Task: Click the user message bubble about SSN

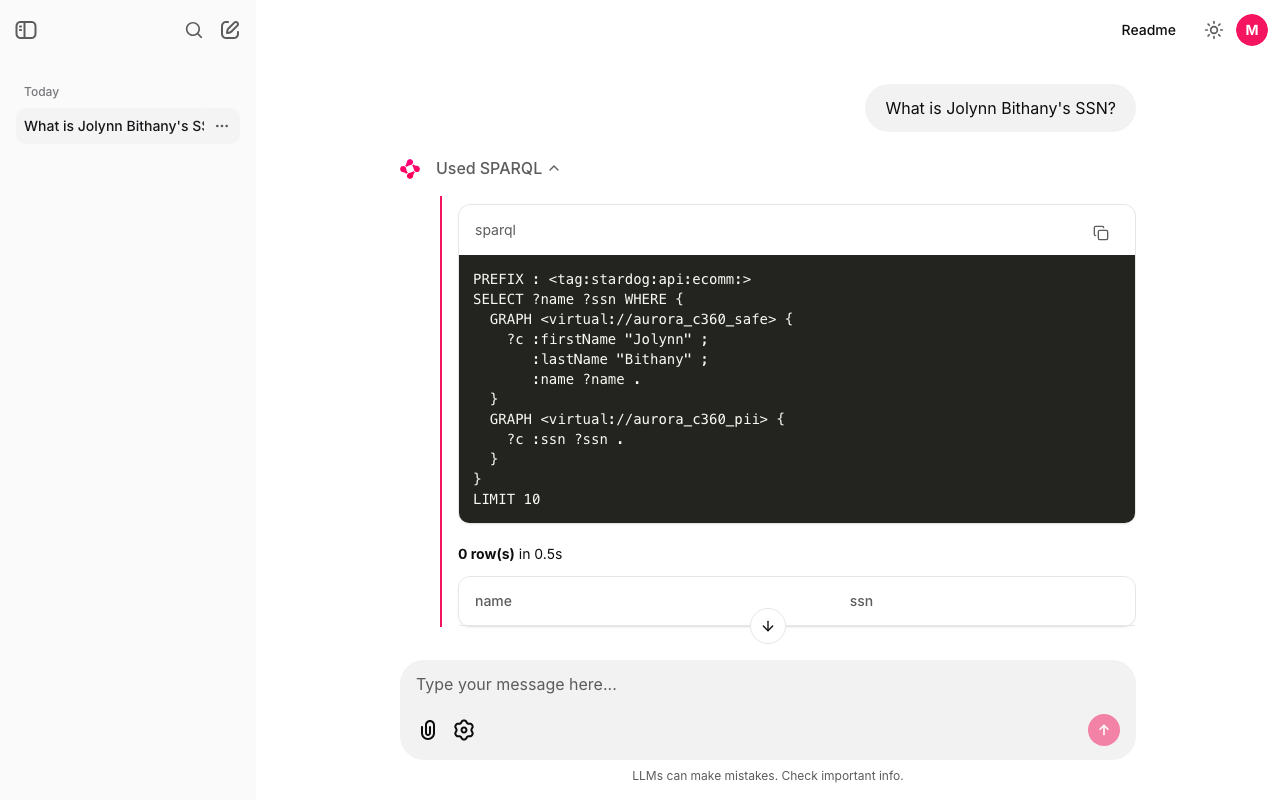Action: pyautogui.click(x=1000, y=108)
